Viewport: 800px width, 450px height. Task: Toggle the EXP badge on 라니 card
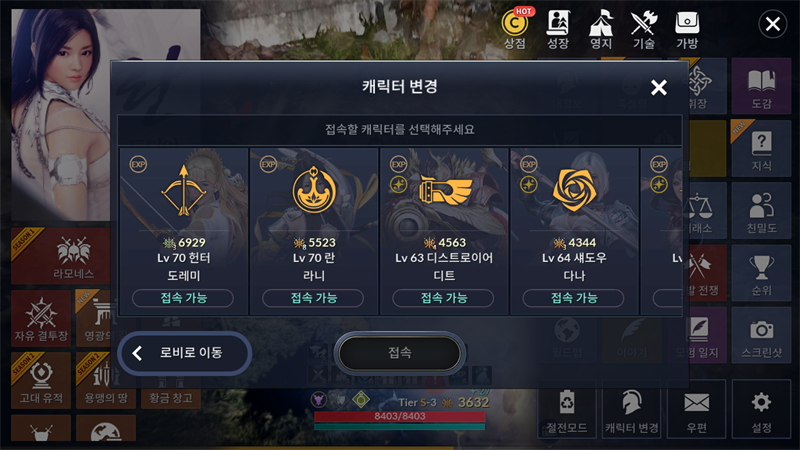point(268,164)
